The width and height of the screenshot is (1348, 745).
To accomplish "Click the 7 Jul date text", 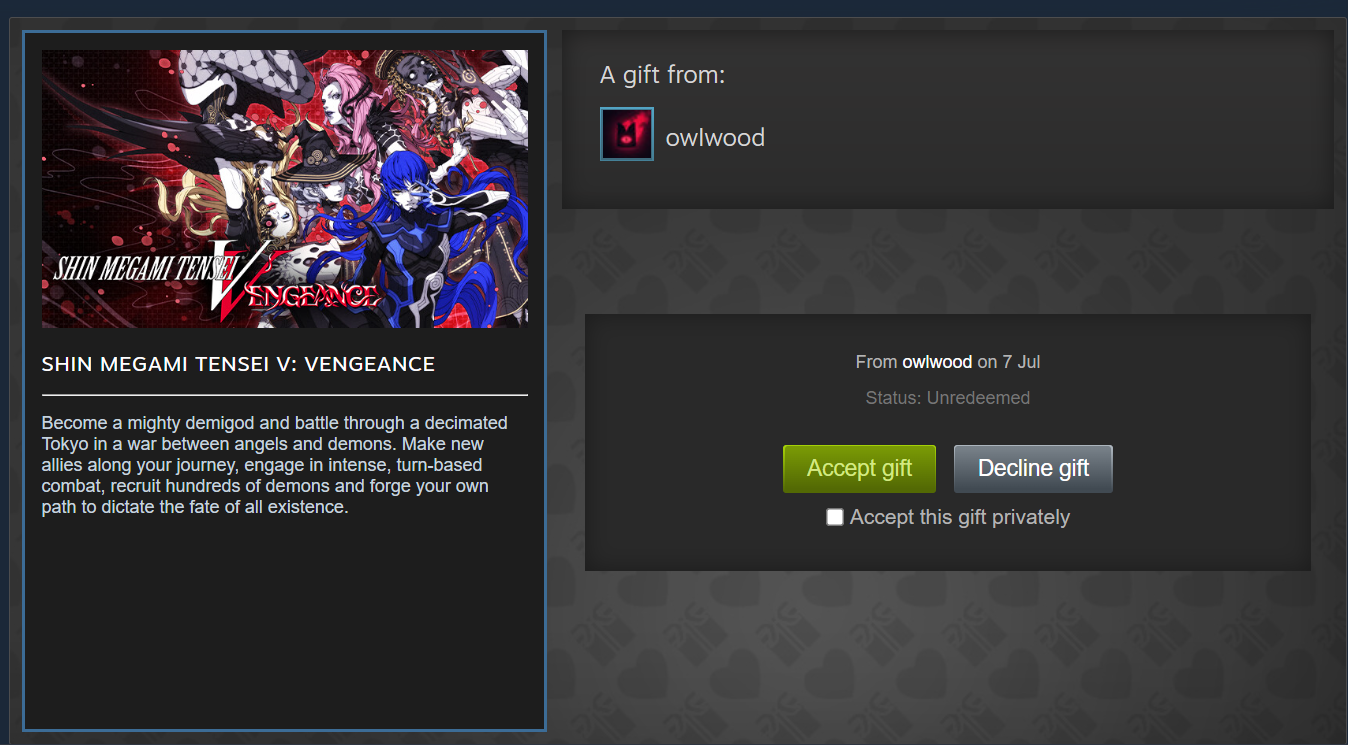I will [x=1021, y=362].
